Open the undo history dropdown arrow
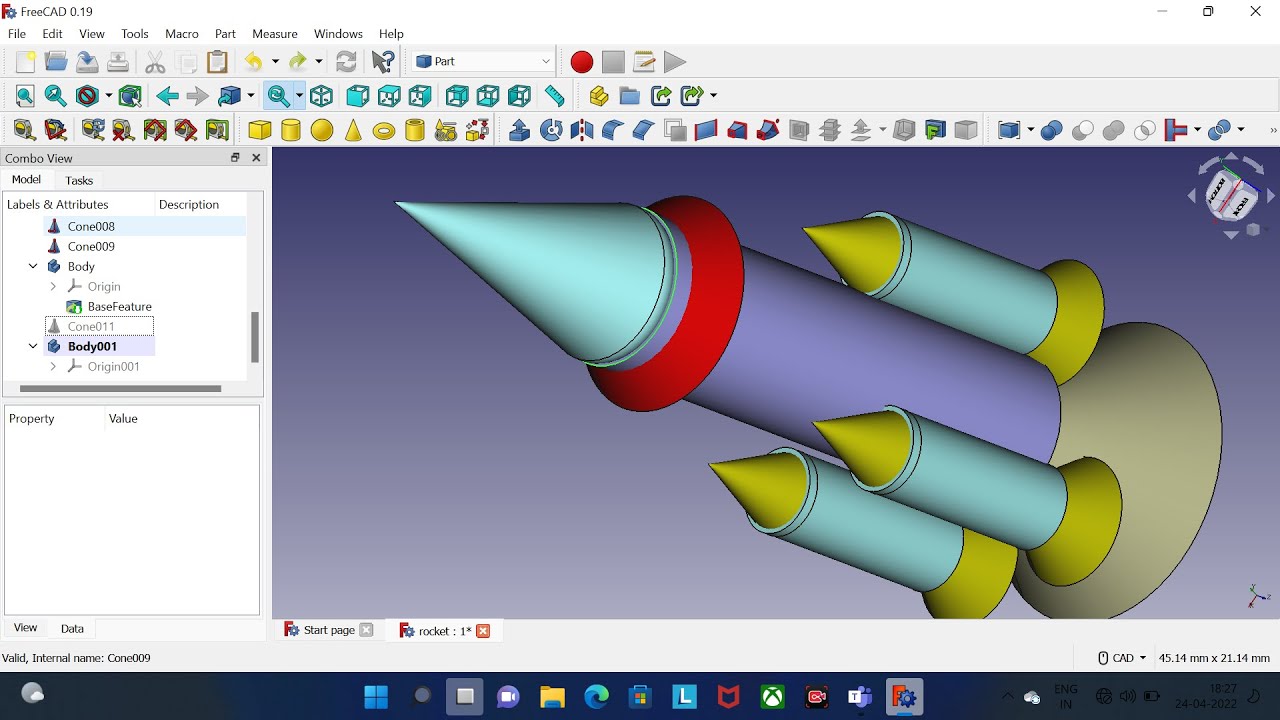This screenshot has height=720, width=1280. (275, 62)
